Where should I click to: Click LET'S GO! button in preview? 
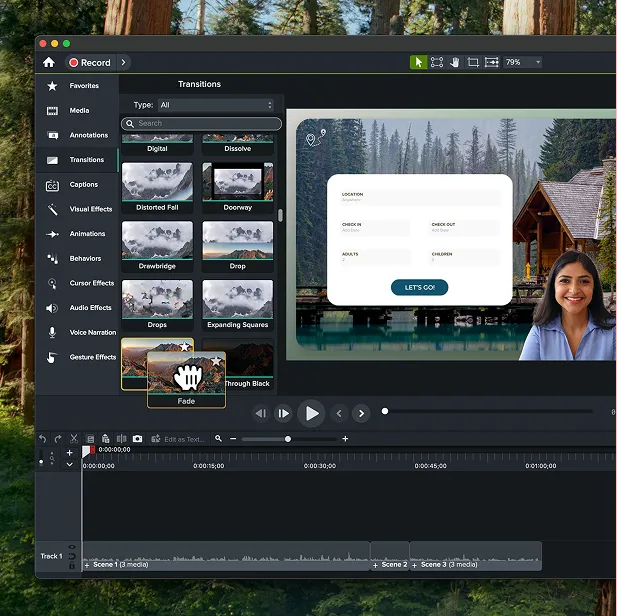[x=419, y=287]
